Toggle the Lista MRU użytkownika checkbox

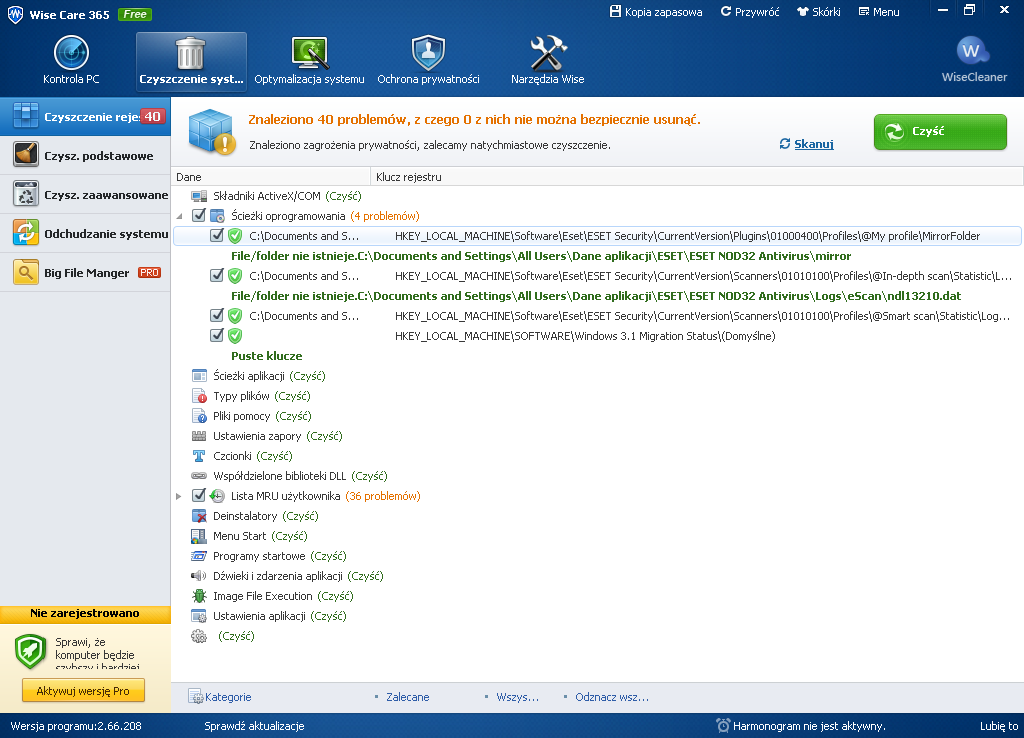coord(199,496)
